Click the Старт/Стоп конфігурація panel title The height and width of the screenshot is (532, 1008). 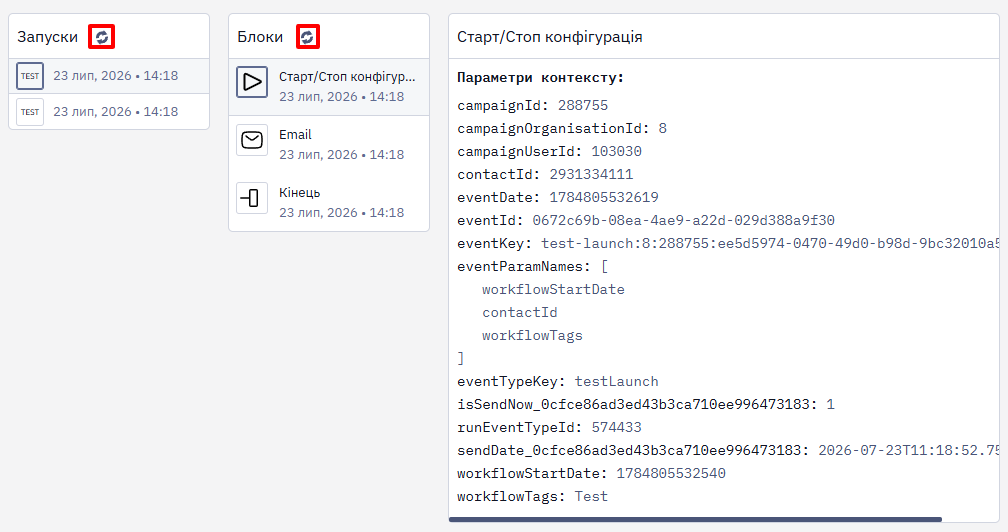550,37
